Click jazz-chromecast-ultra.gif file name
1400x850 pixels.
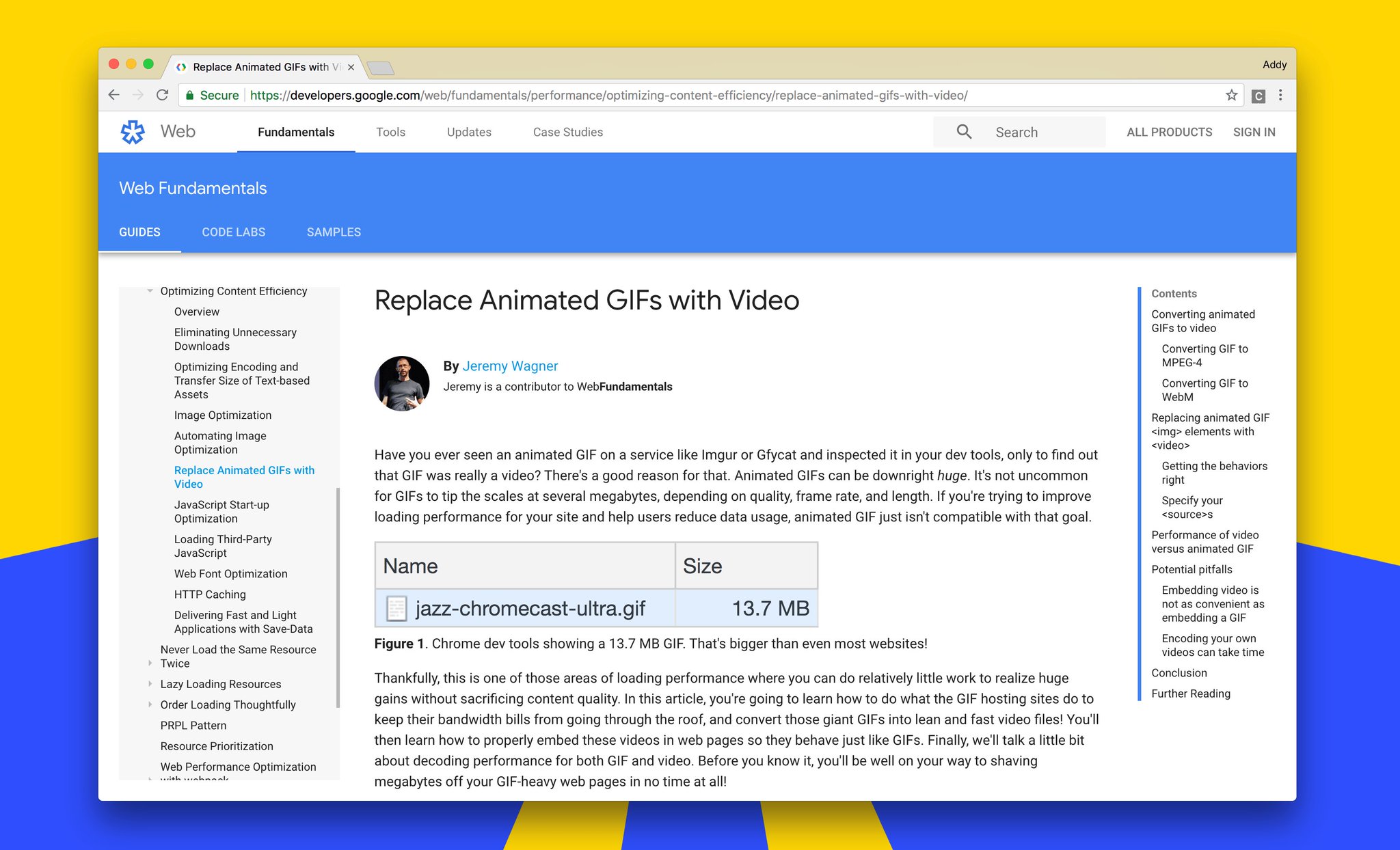point(530,608)
